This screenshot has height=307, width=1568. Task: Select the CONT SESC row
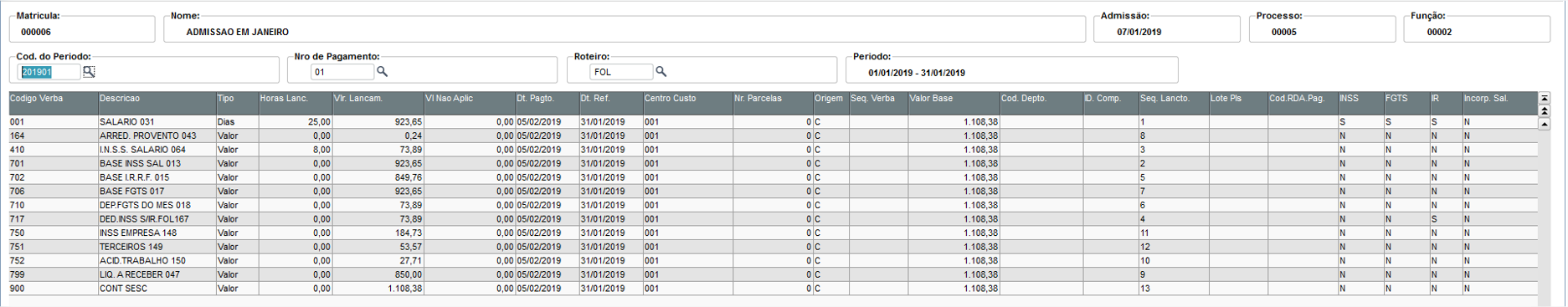774,289
